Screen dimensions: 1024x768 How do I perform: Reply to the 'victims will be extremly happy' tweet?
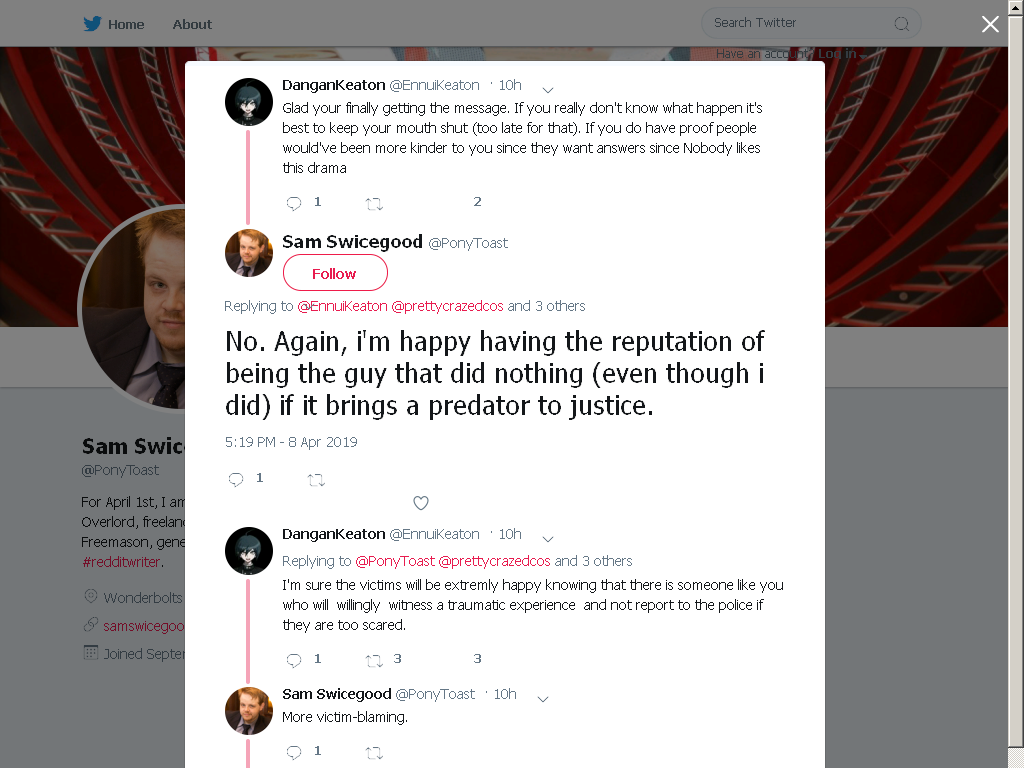(x=294, y=660)
